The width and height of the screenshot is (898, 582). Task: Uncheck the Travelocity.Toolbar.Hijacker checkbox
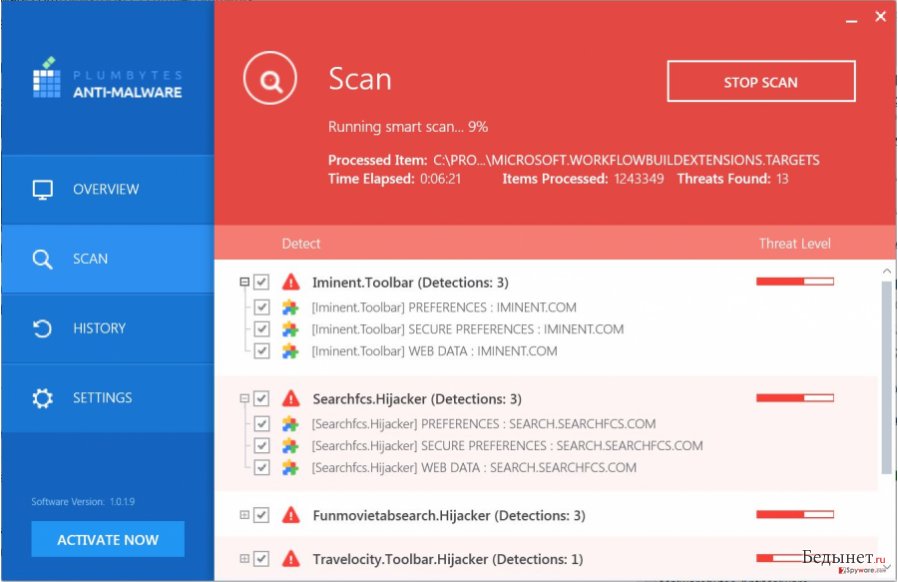tap(261, 558)
